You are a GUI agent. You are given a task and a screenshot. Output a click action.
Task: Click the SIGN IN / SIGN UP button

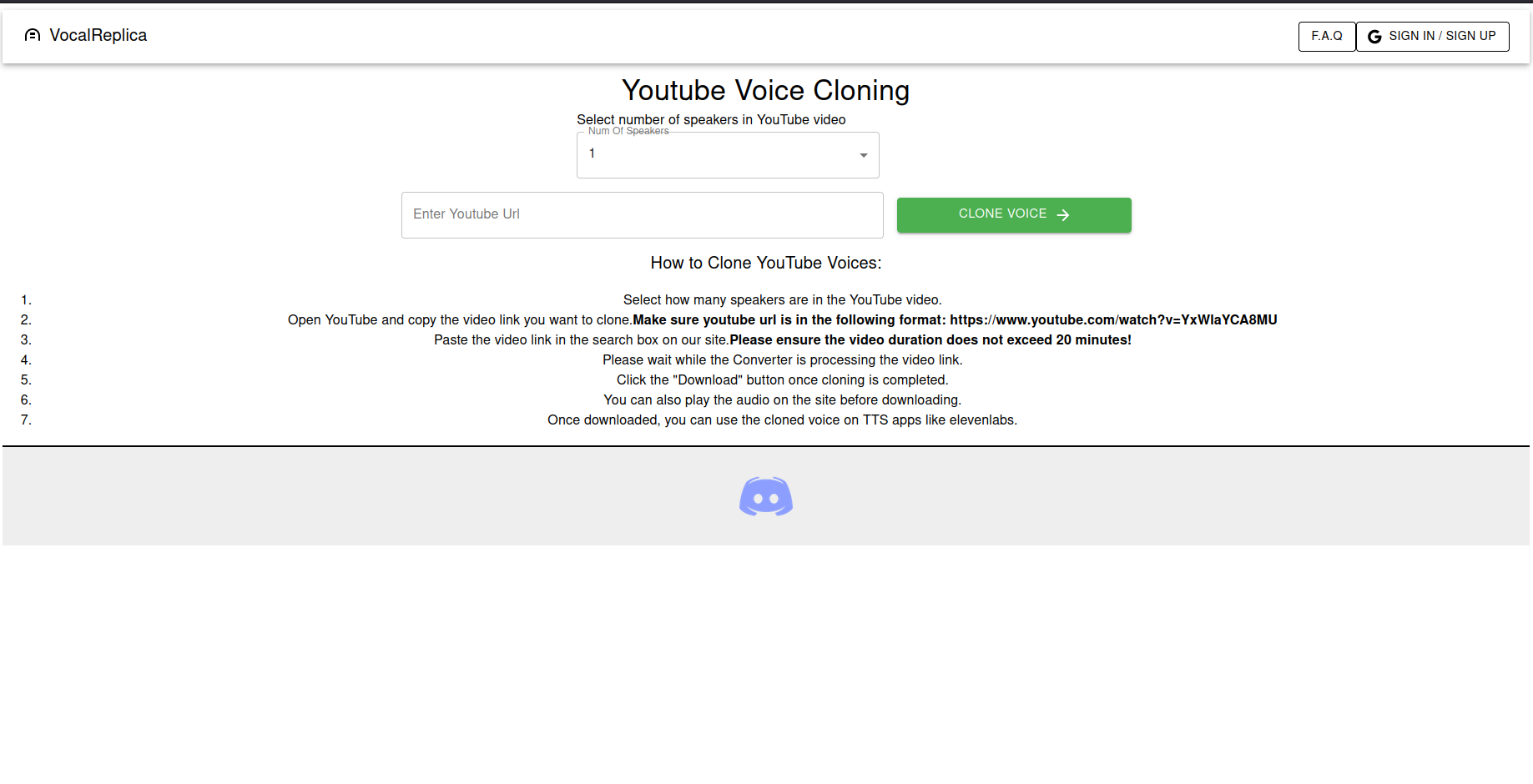pos(1433,36)
